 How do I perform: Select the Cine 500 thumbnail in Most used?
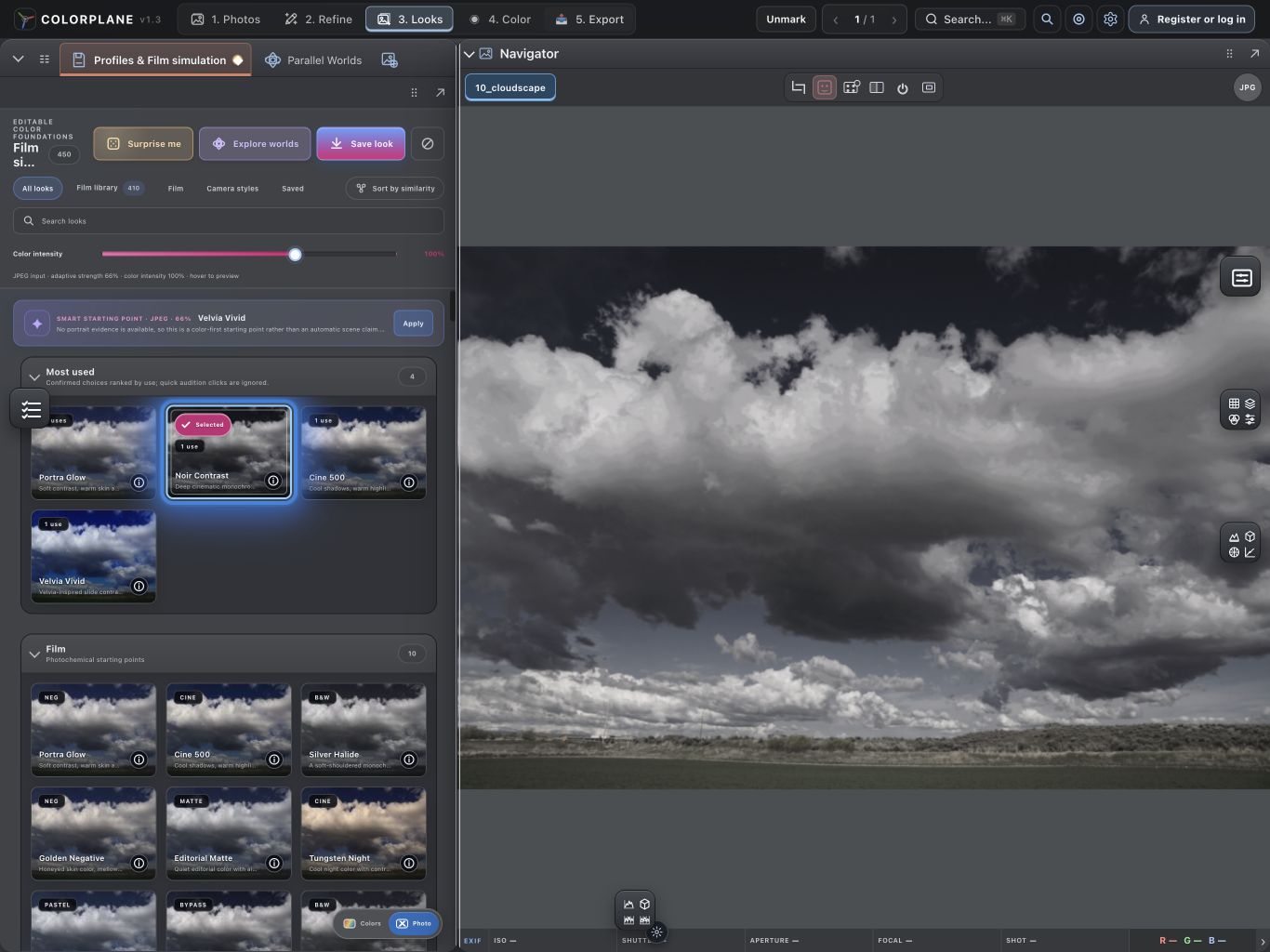(x=364, y=452)
